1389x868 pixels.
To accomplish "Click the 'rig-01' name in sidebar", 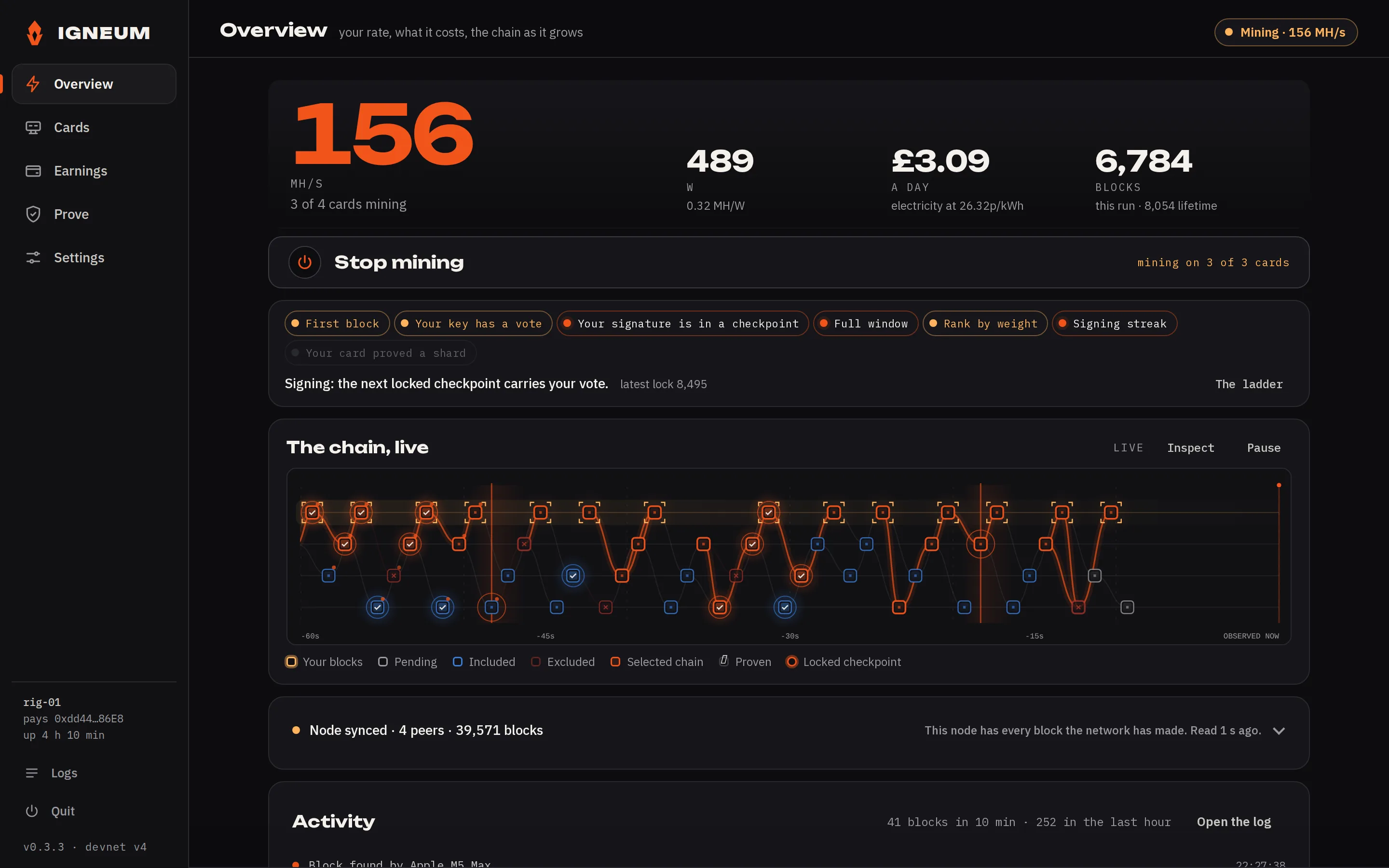I will pos(42,702).
